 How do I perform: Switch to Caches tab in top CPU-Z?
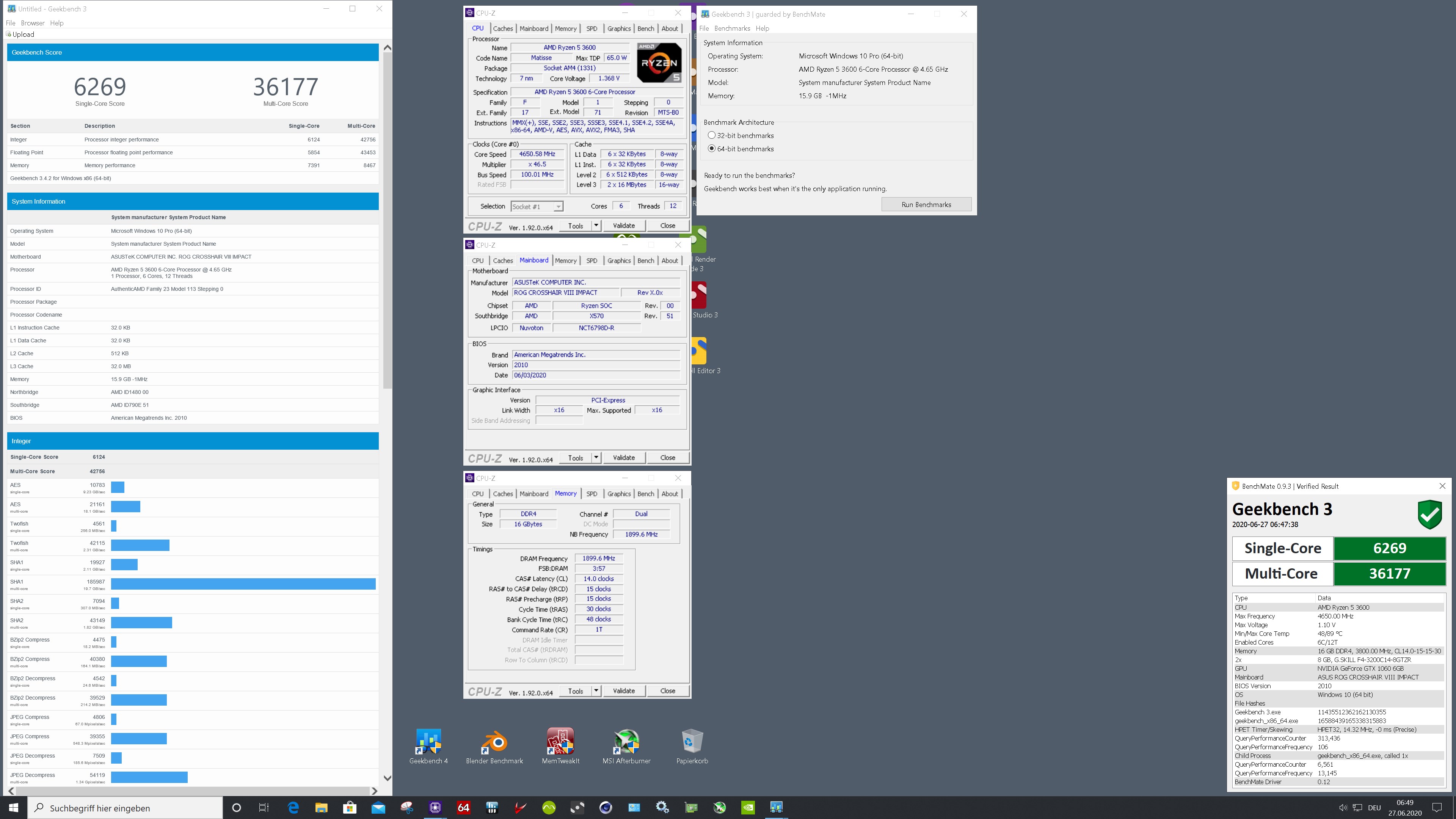pos(502,28)
